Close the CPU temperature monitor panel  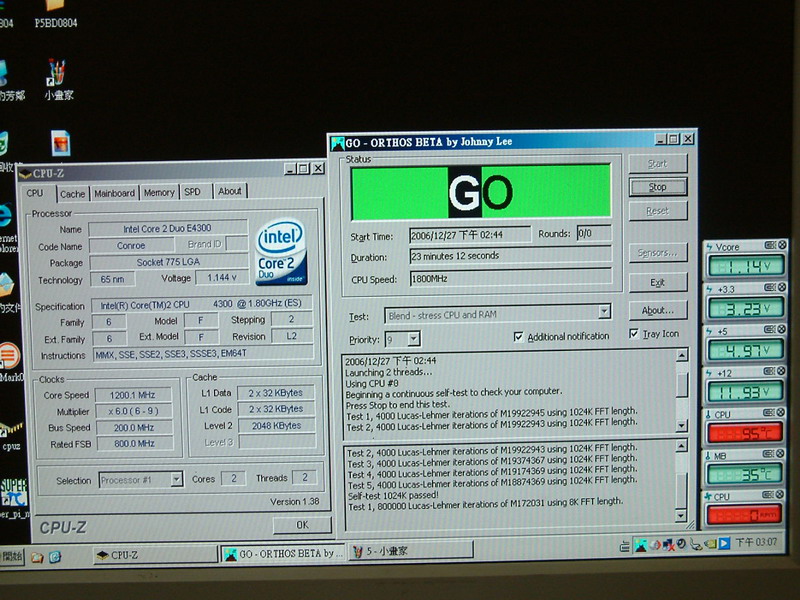coord(781,412)
